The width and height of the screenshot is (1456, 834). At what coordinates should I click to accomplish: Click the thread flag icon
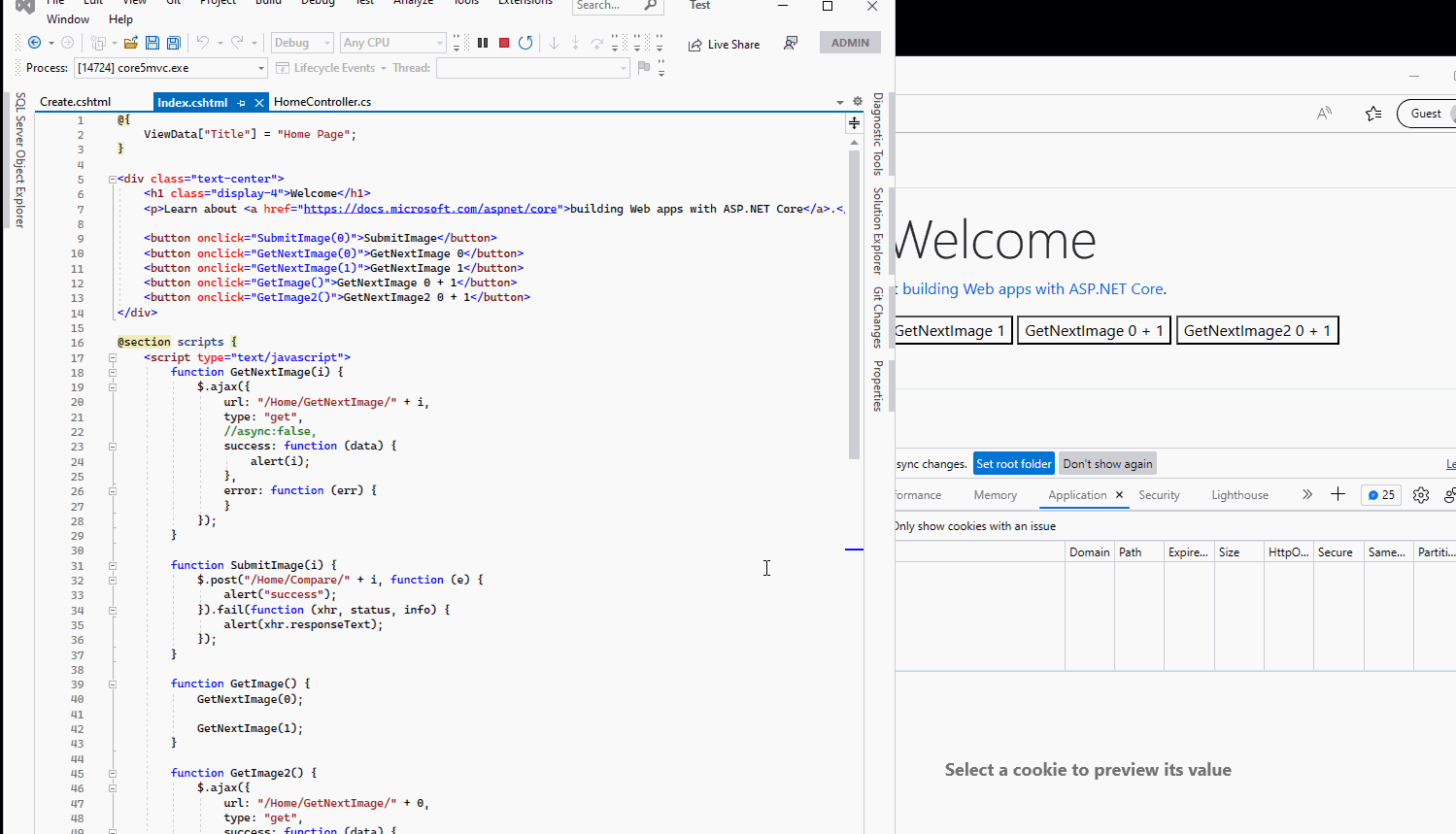click(643, 67)
